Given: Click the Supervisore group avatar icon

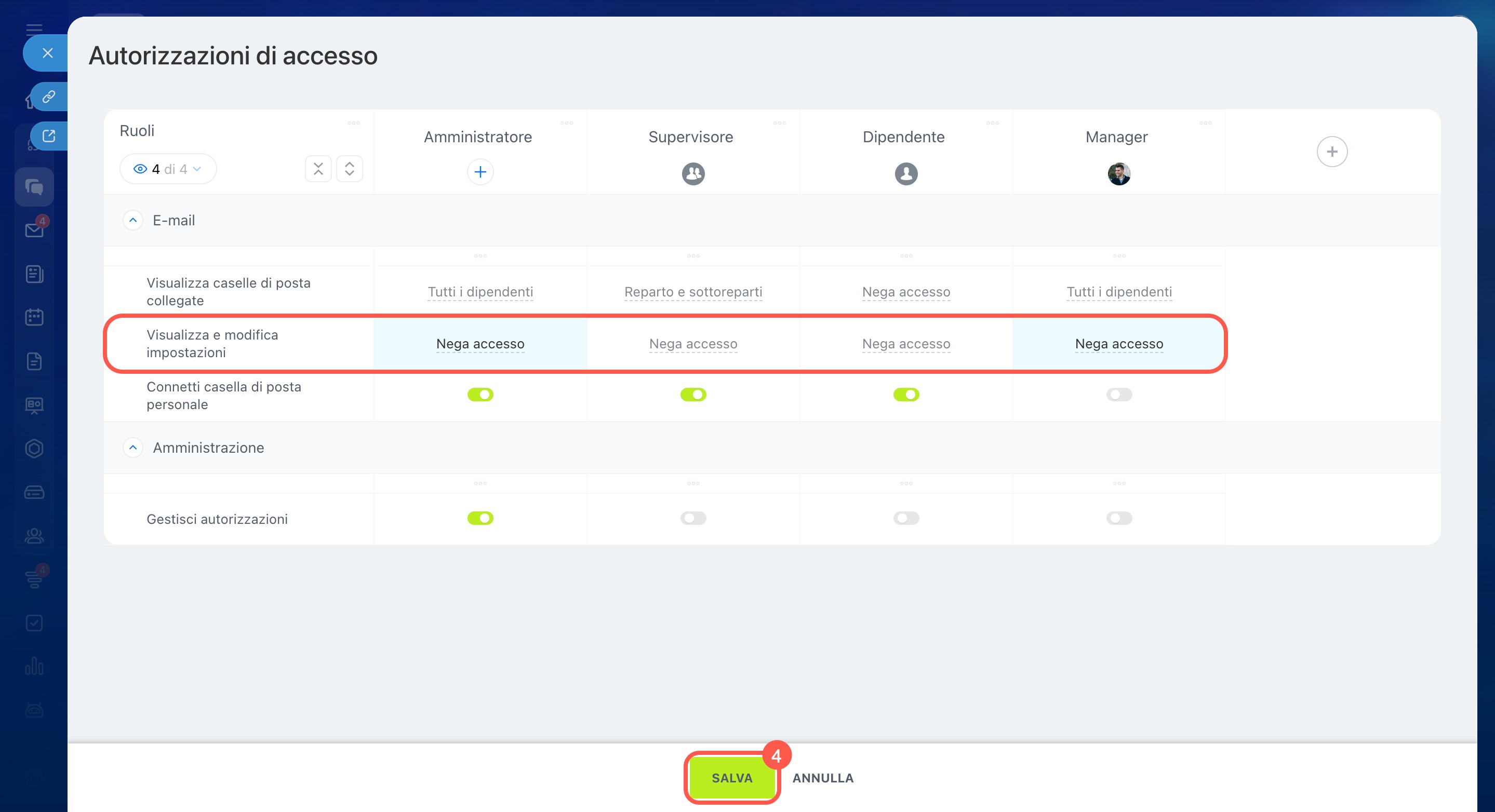Looking at the screenshot, I should [693, 173].
